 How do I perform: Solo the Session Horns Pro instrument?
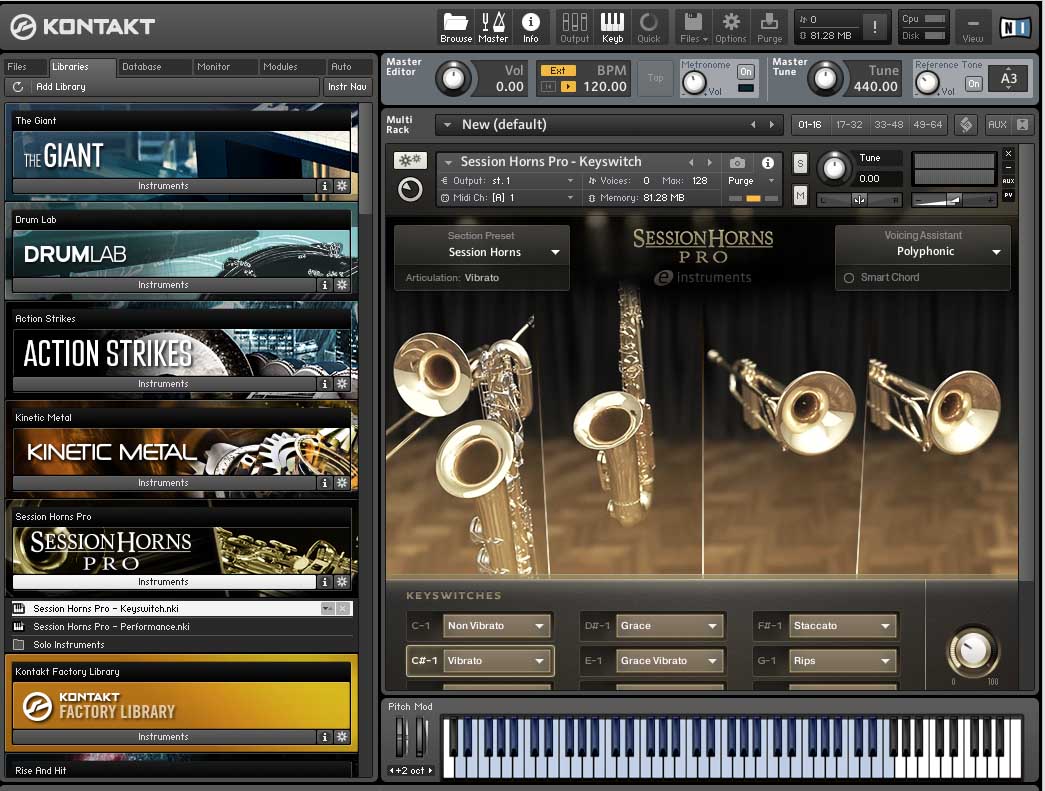tap(800, 164)
